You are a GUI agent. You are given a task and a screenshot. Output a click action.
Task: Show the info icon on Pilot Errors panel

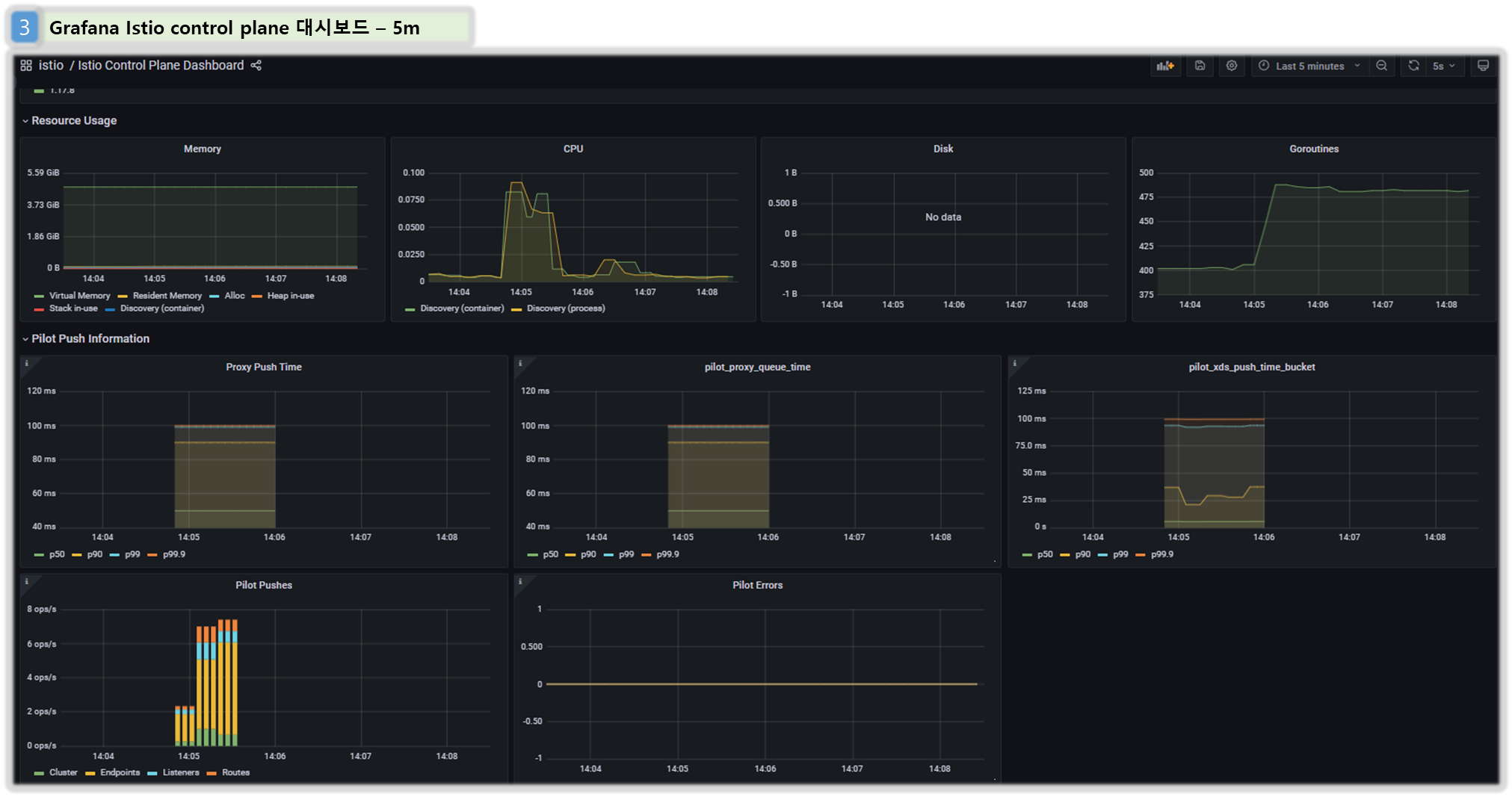click(520, 582)
